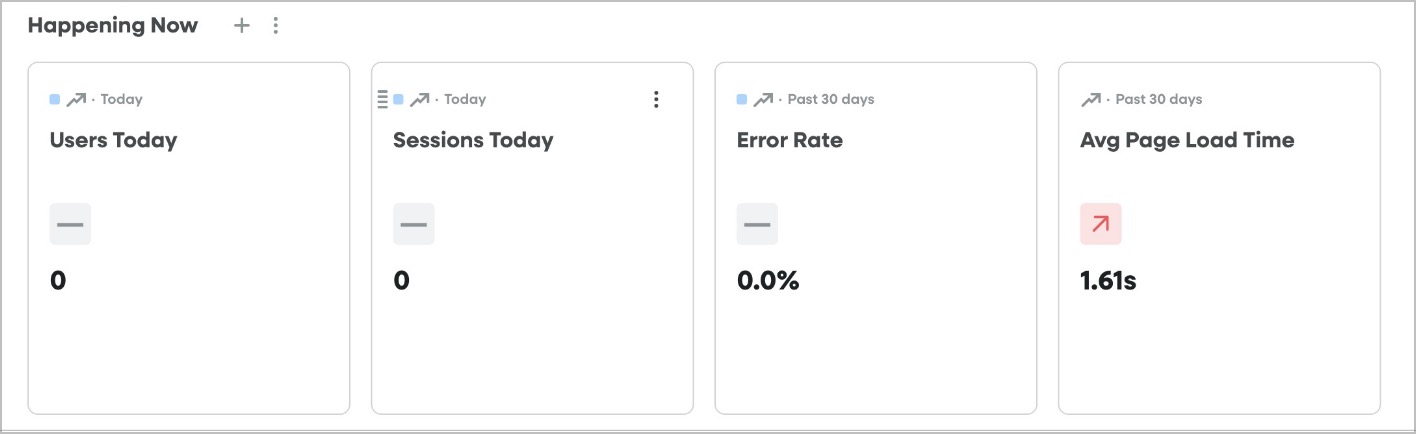Grab the drag handle on Sessions Today card
Viewport: 1416px width, 434px height.
point(382,99)
